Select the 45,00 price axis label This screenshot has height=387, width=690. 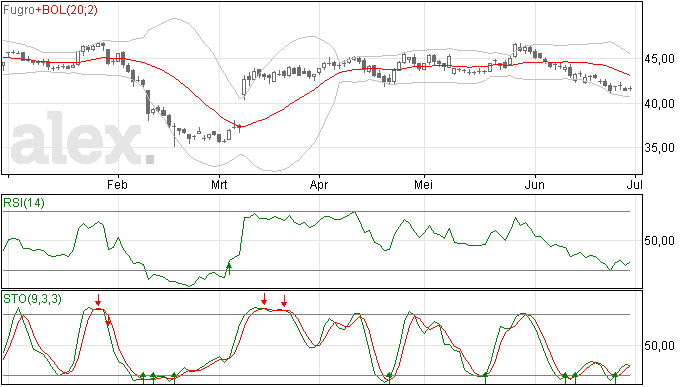pyautogui.click(x=659, y=59)
